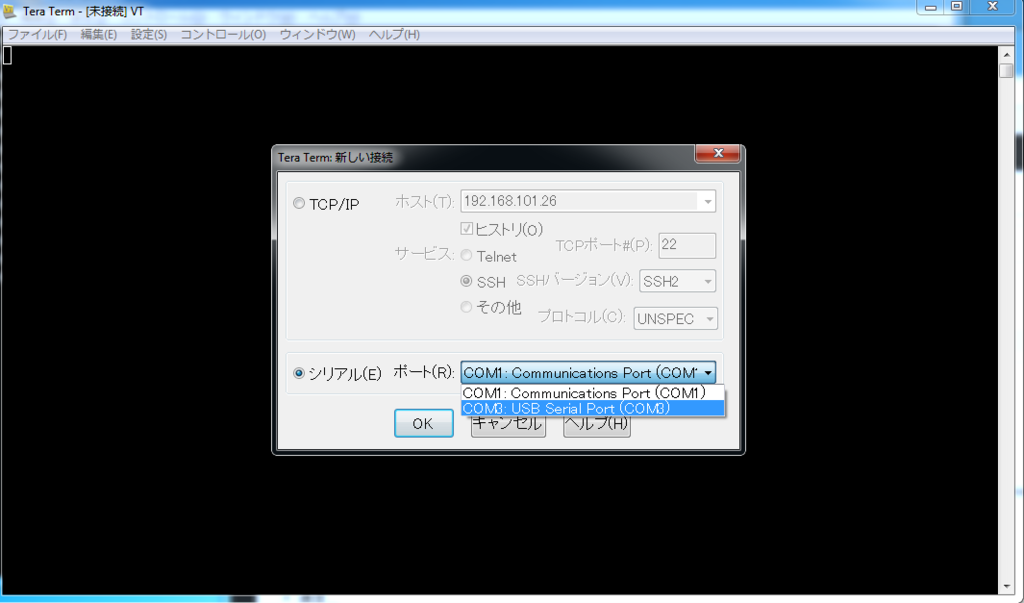Select COM3: USB Serial Port (COM3)
The width and height of the screenshot is (1024, 603).
tap(592, 408)
